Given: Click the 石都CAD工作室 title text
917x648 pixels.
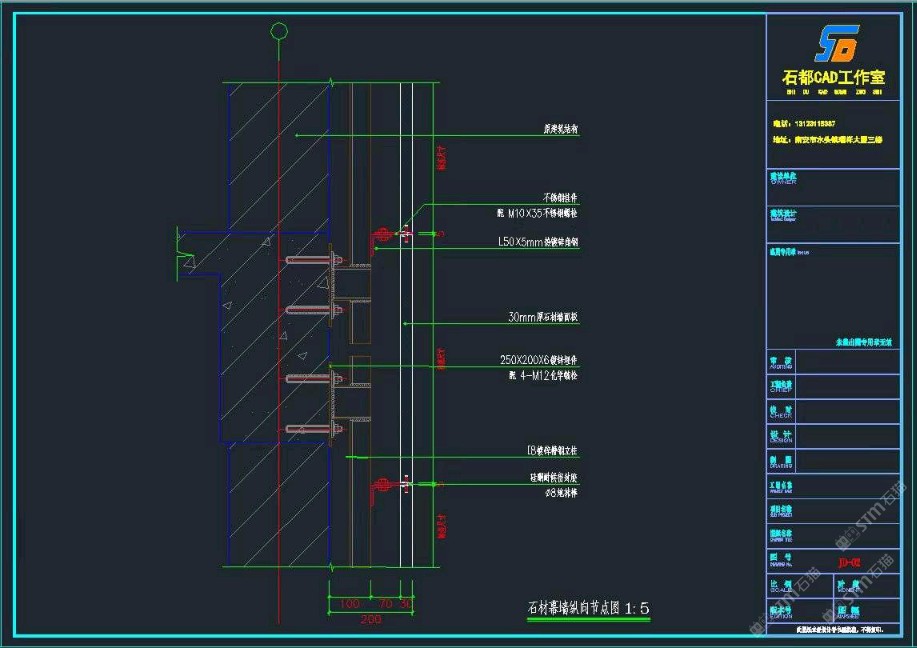Looking at the screenshot, I should 836,77.
